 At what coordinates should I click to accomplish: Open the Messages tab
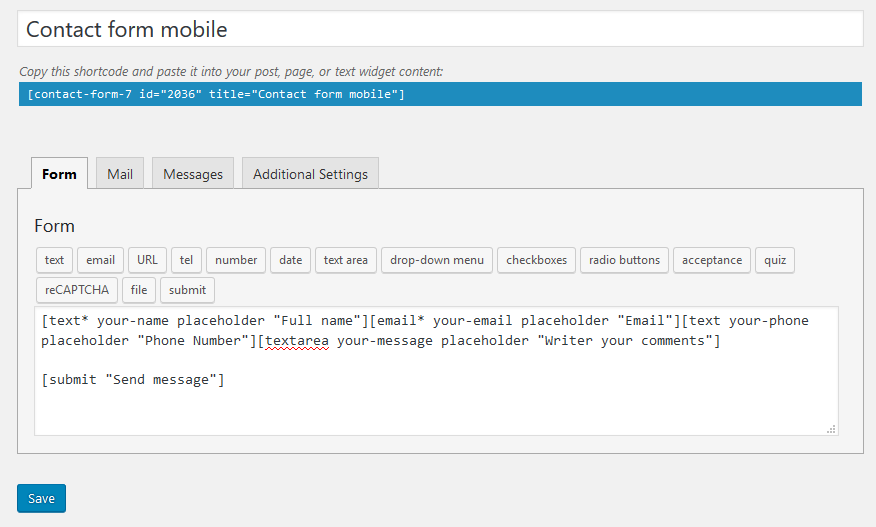[193, 174]
